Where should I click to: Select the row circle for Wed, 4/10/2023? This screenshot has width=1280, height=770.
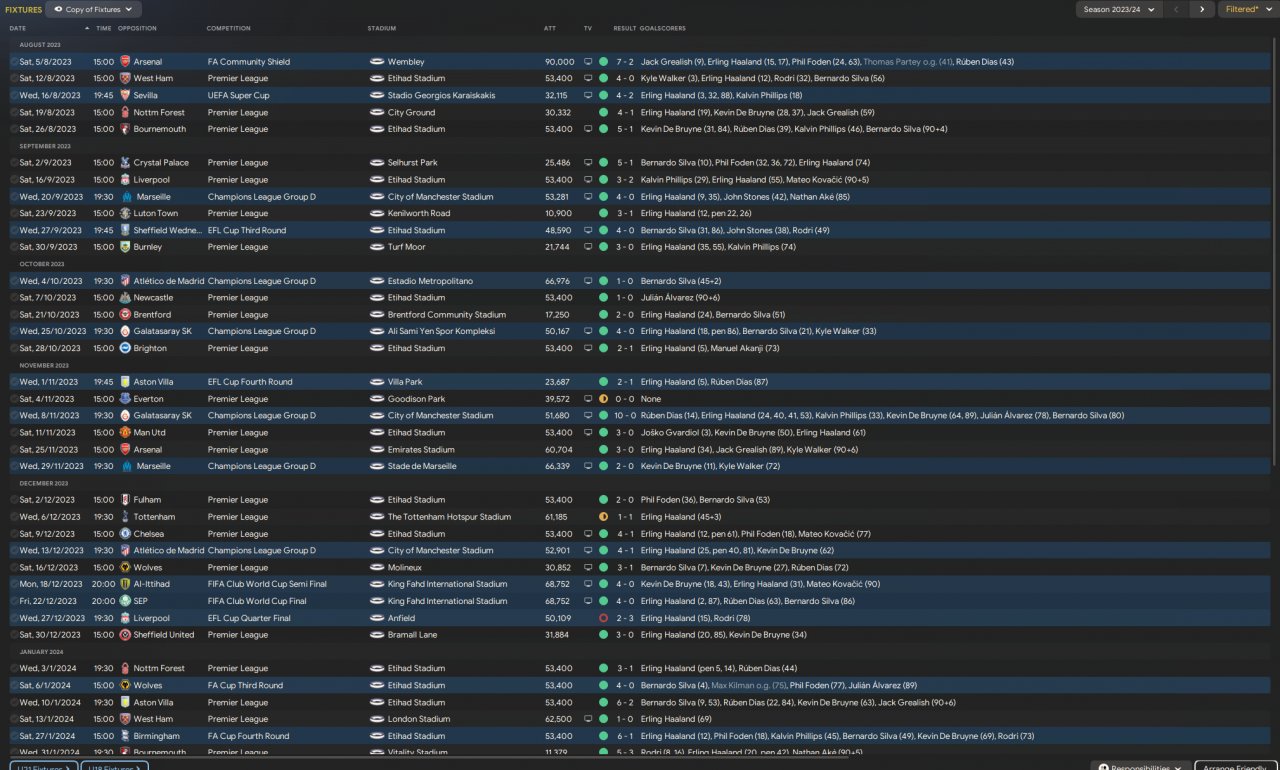click(14, 281)
